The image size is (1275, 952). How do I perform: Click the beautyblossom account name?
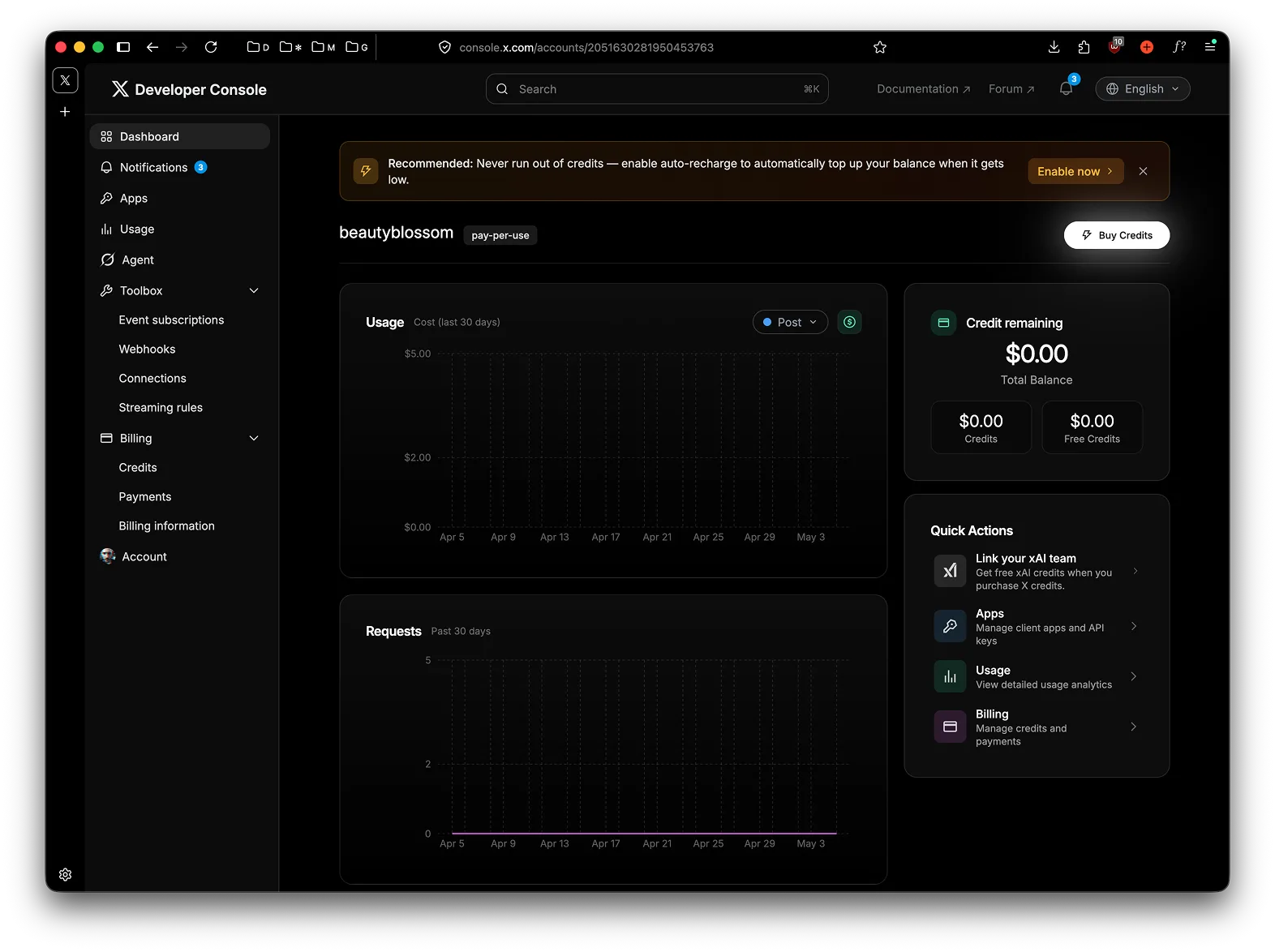tap(396, 233)
